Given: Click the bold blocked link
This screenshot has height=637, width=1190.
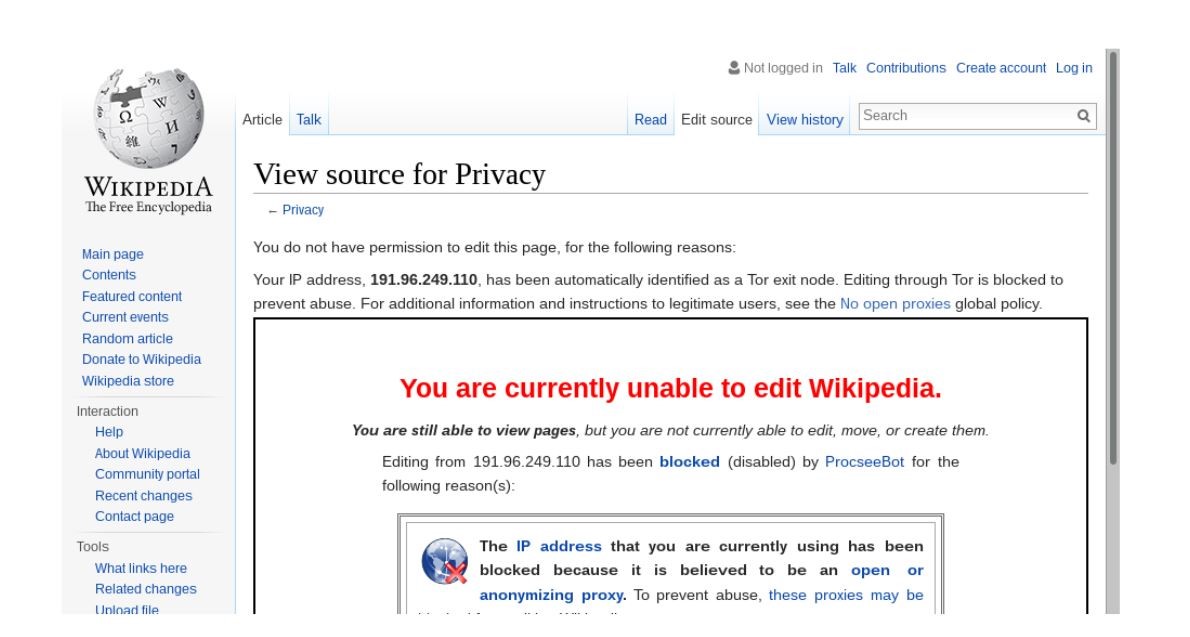Looking at the screenshot, I should (x=689, y=462).
